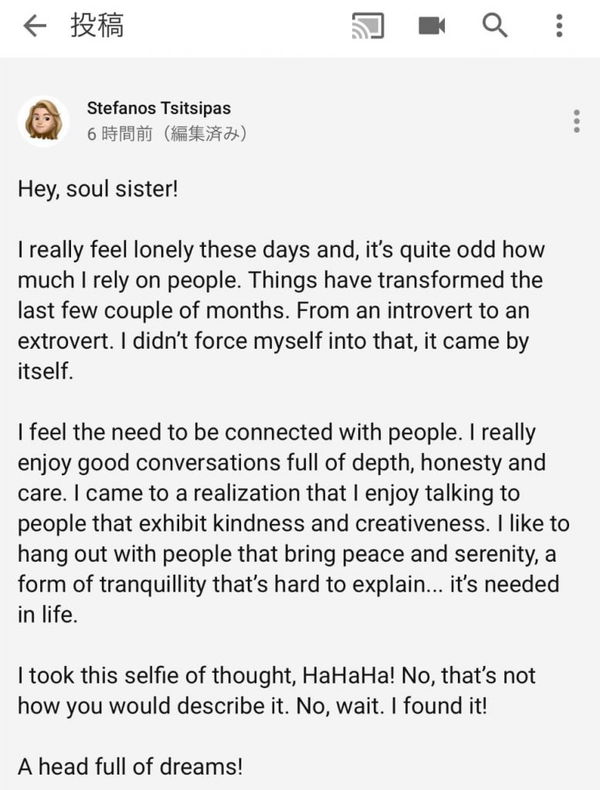
Task: Select the '投稿' header title
Action: point(96,27)
